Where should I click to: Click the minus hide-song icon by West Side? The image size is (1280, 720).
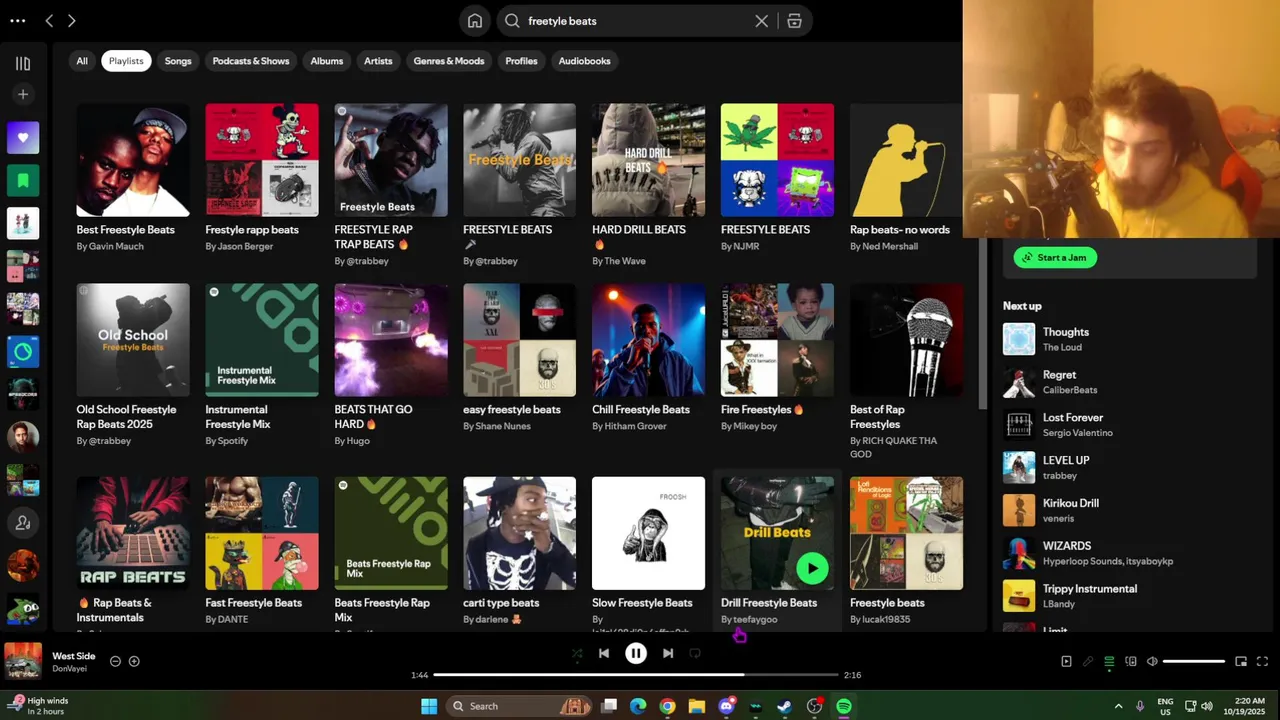[x=115, y=661]
